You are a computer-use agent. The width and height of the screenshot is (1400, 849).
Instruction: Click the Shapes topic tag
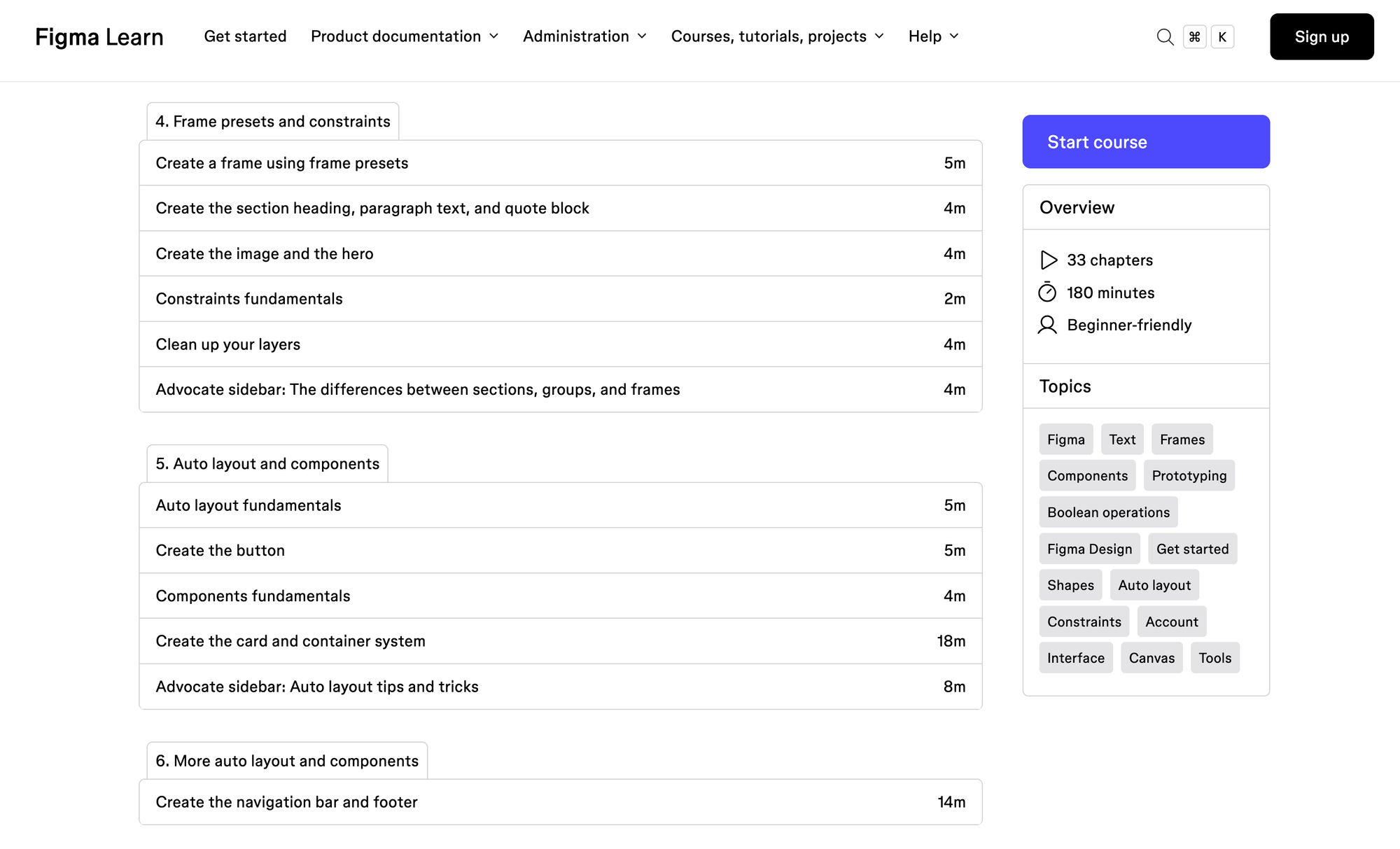pos(1071,585)
